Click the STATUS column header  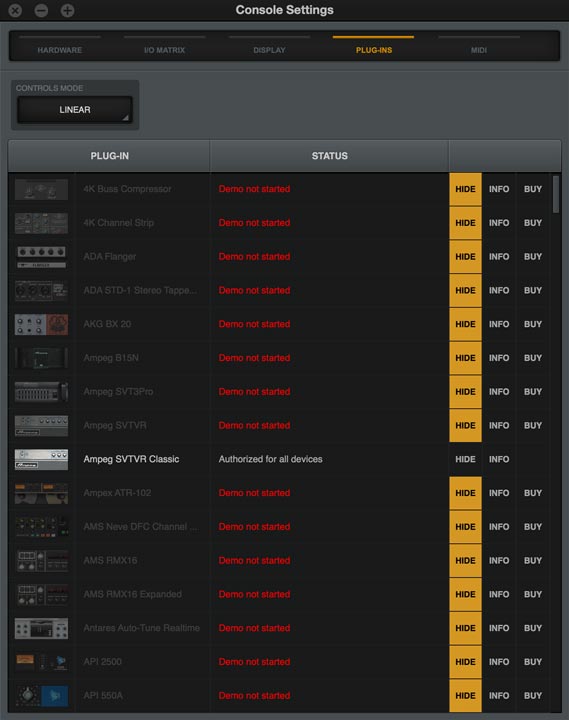[x=329, y=156]
